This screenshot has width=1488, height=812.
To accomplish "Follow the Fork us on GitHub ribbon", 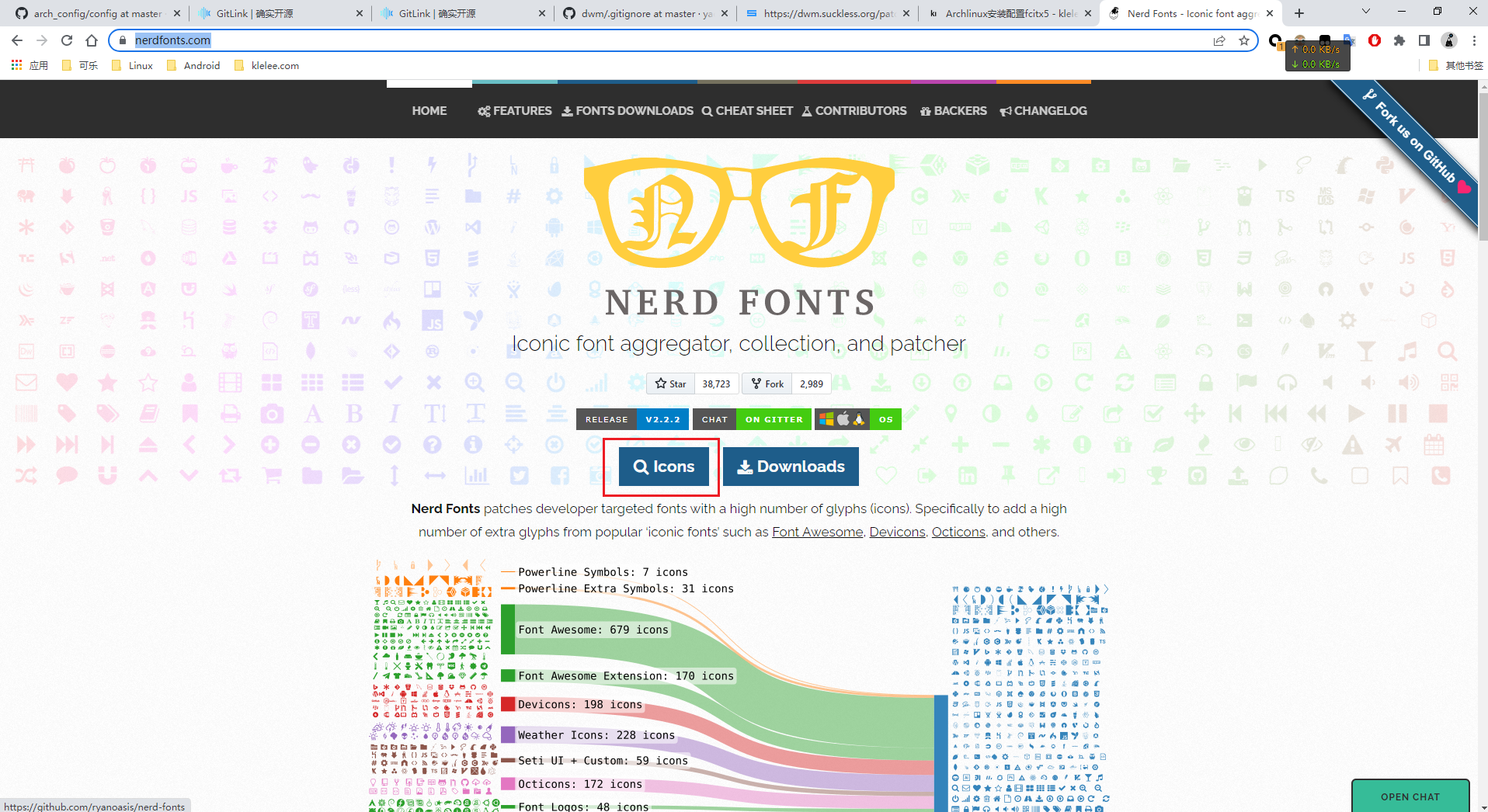I will 1415,144.
